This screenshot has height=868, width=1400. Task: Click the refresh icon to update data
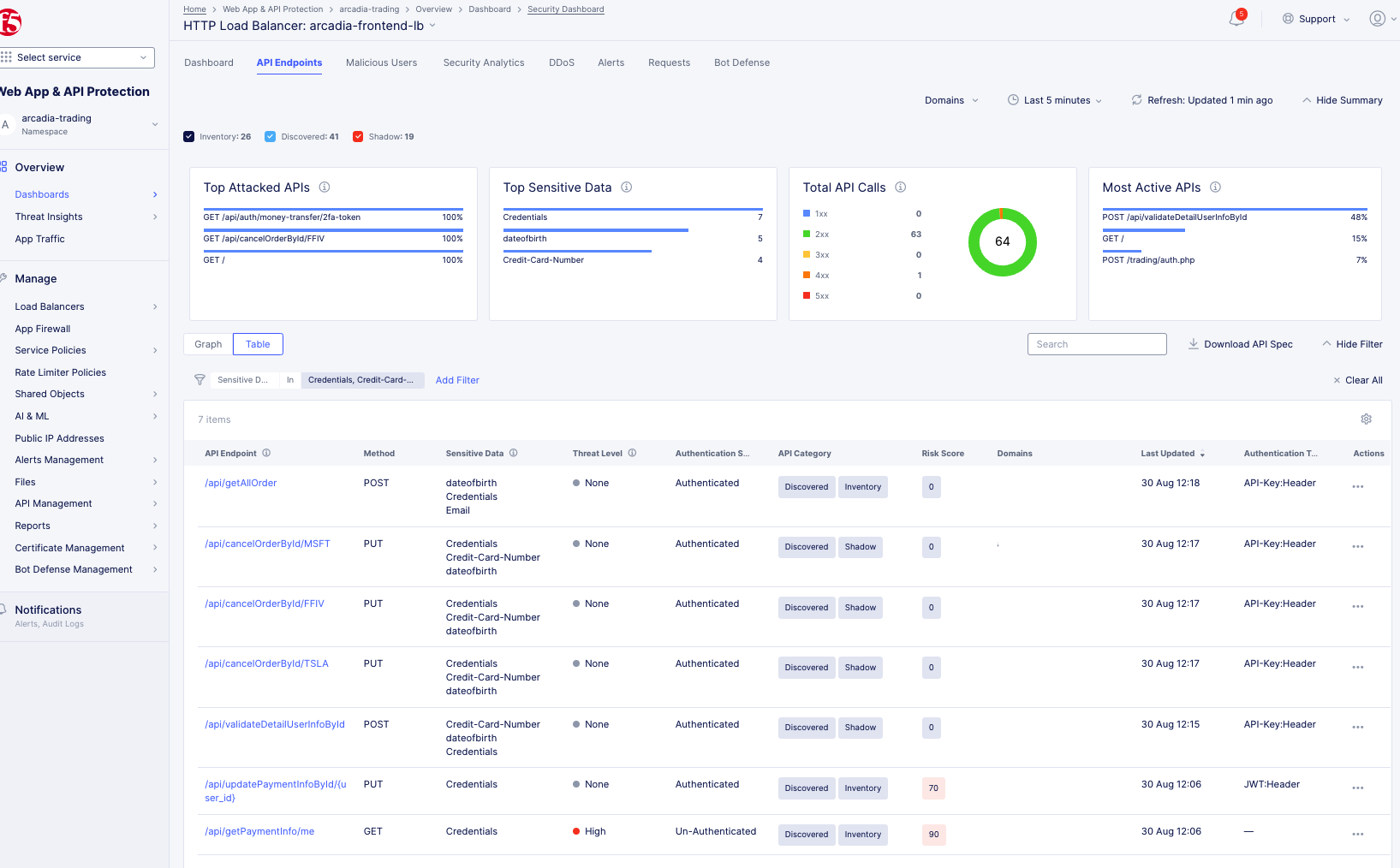(1136, 99)
